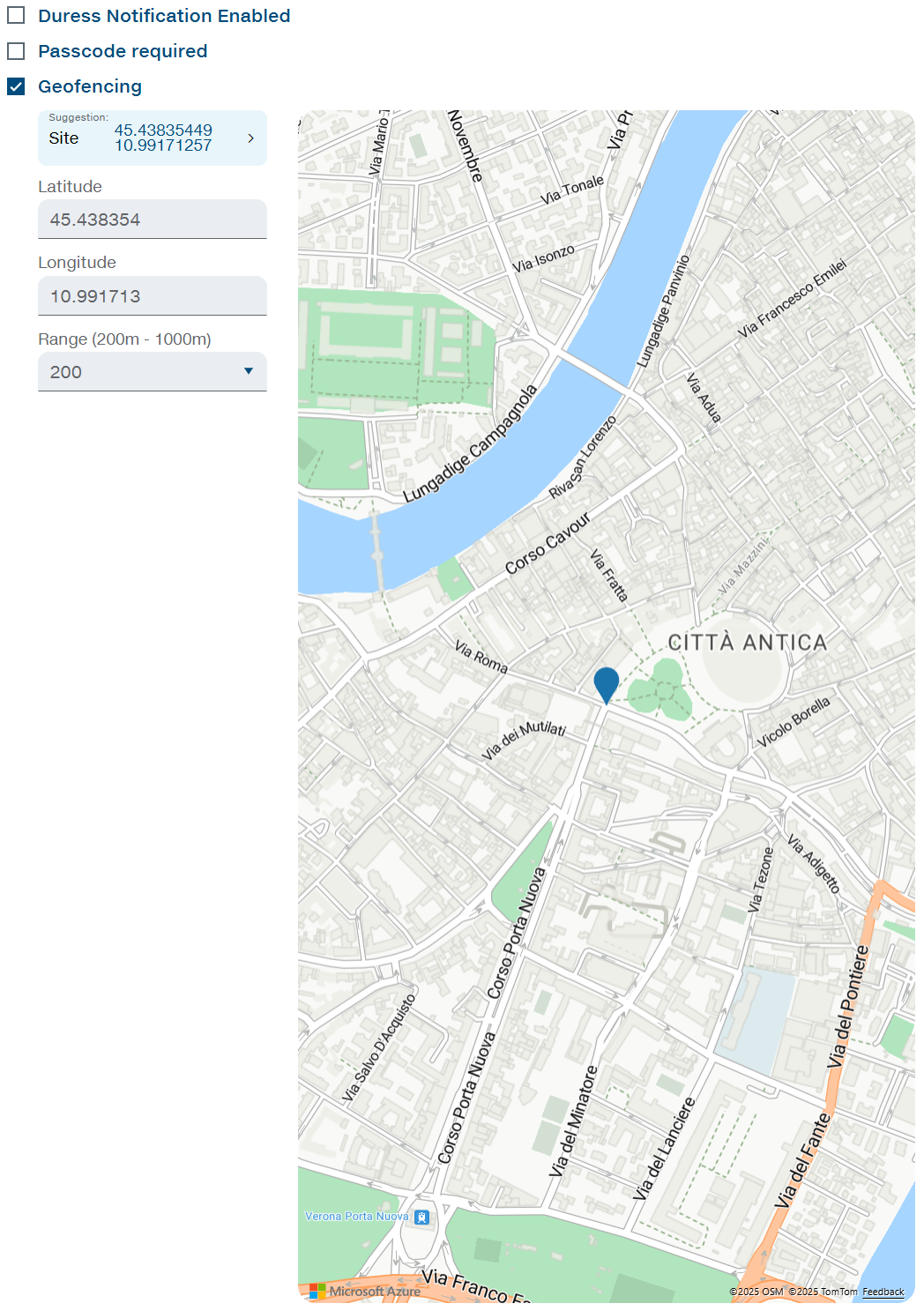
Task: Expand the Site suggestion chevron
Action: pyautogui.click(x=250, y=138)
